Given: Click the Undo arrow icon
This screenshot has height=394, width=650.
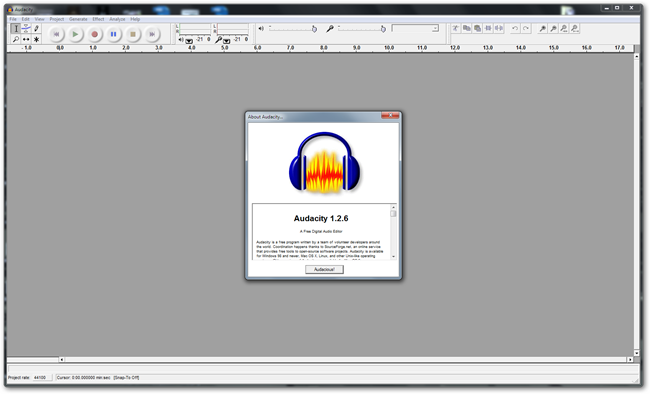Looking at the screenshot, I should pos(515,28).
